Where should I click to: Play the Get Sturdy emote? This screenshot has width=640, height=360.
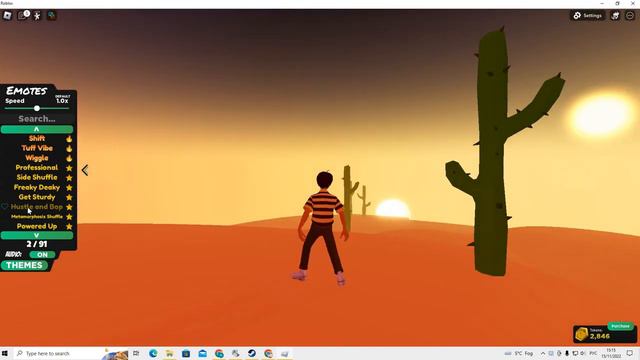(37, 197)
